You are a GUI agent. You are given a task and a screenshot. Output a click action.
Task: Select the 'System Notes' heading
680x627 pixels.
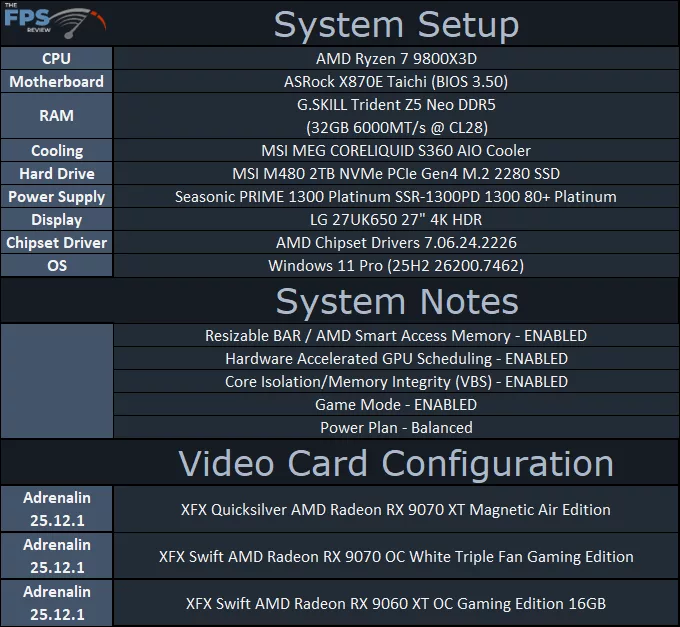tap(397, 301)
